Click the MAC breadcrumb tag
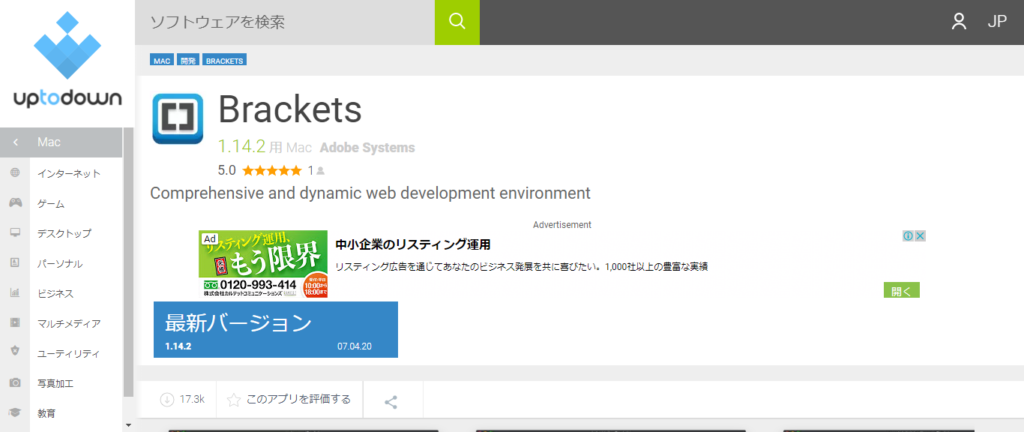The width and height of the screenshot is (1024, 432). coord(162,61)
